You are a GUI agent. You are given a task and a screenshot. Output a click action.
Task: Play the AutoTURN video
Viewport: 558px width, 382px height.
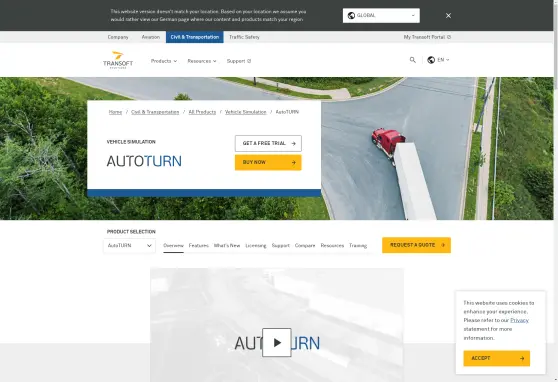[x=277, y=342]
